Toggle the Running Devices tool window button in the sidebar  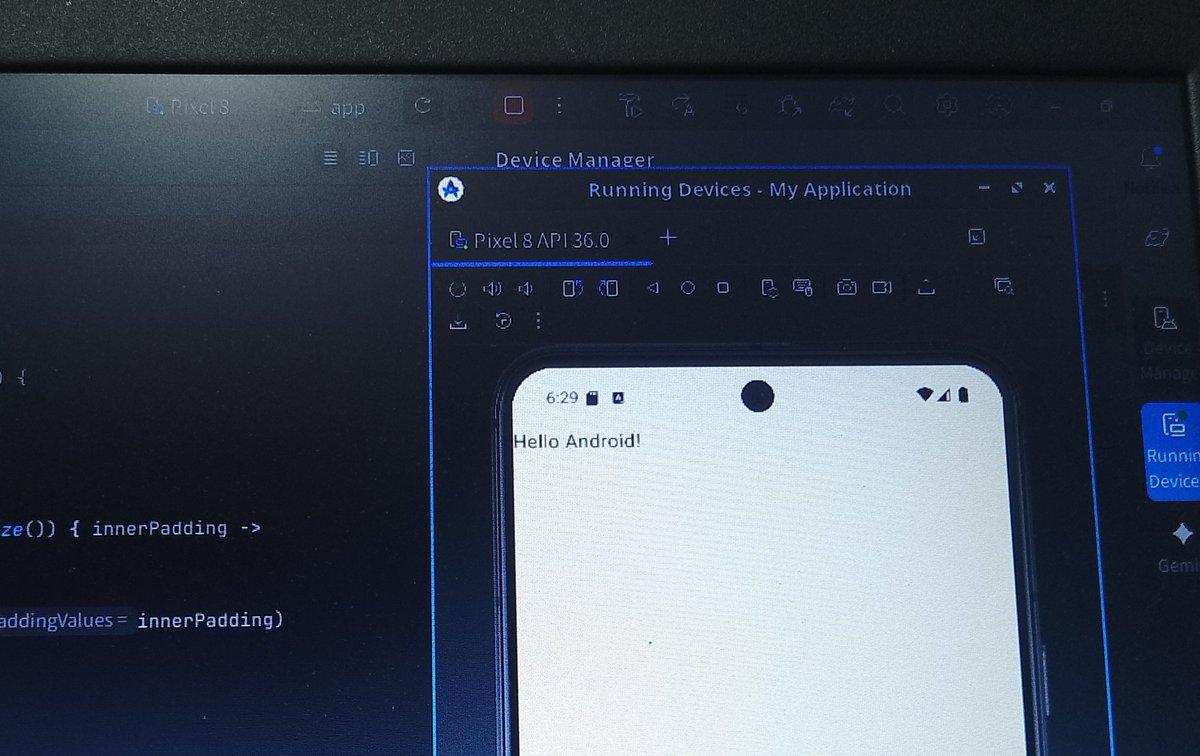coord(1171,451)
